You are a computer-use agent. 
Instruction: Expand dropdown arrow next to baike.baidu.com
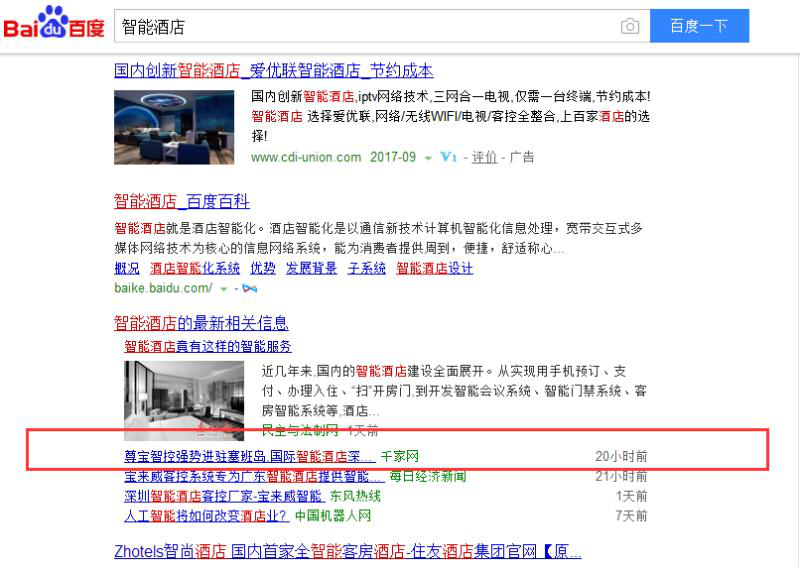pos(223,289)
